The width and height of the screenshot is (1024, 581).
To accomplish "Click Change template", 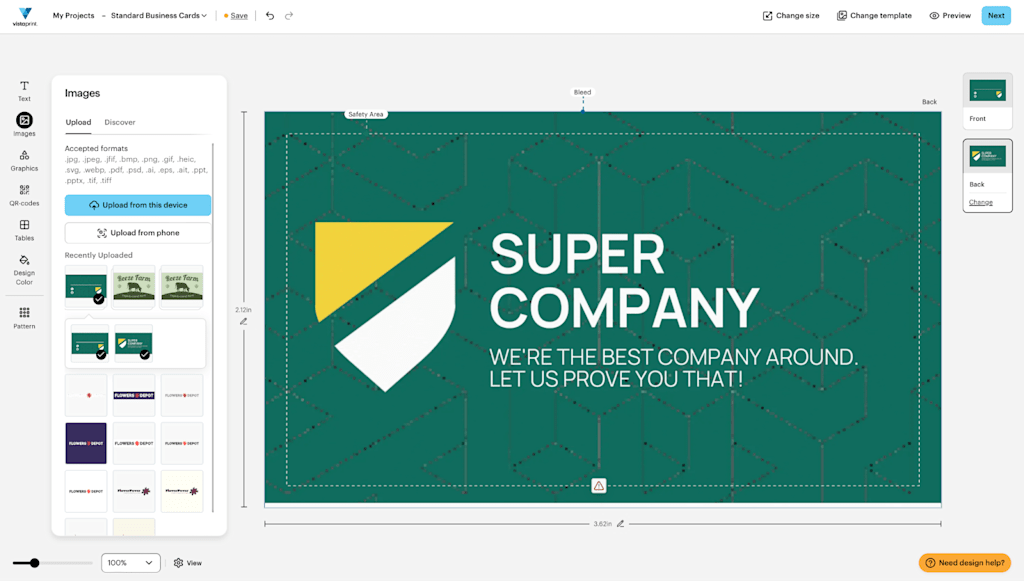I will click(874, 16).
